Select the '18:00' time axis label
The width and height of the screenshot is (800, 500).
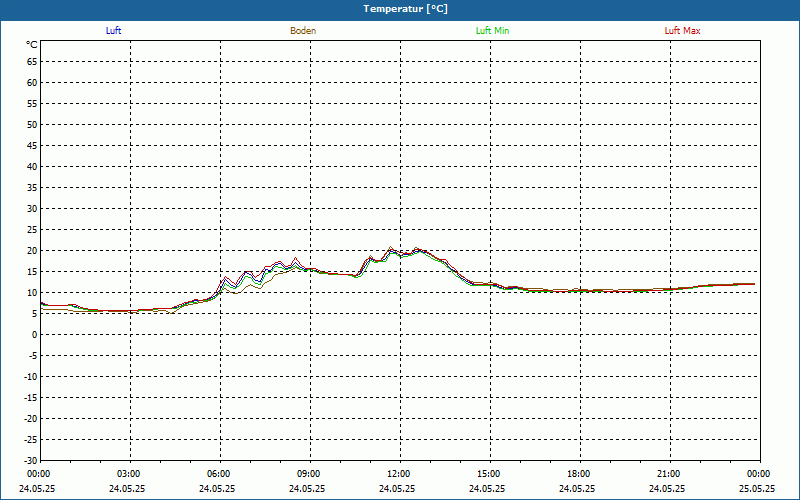click(x=579, y=474)
